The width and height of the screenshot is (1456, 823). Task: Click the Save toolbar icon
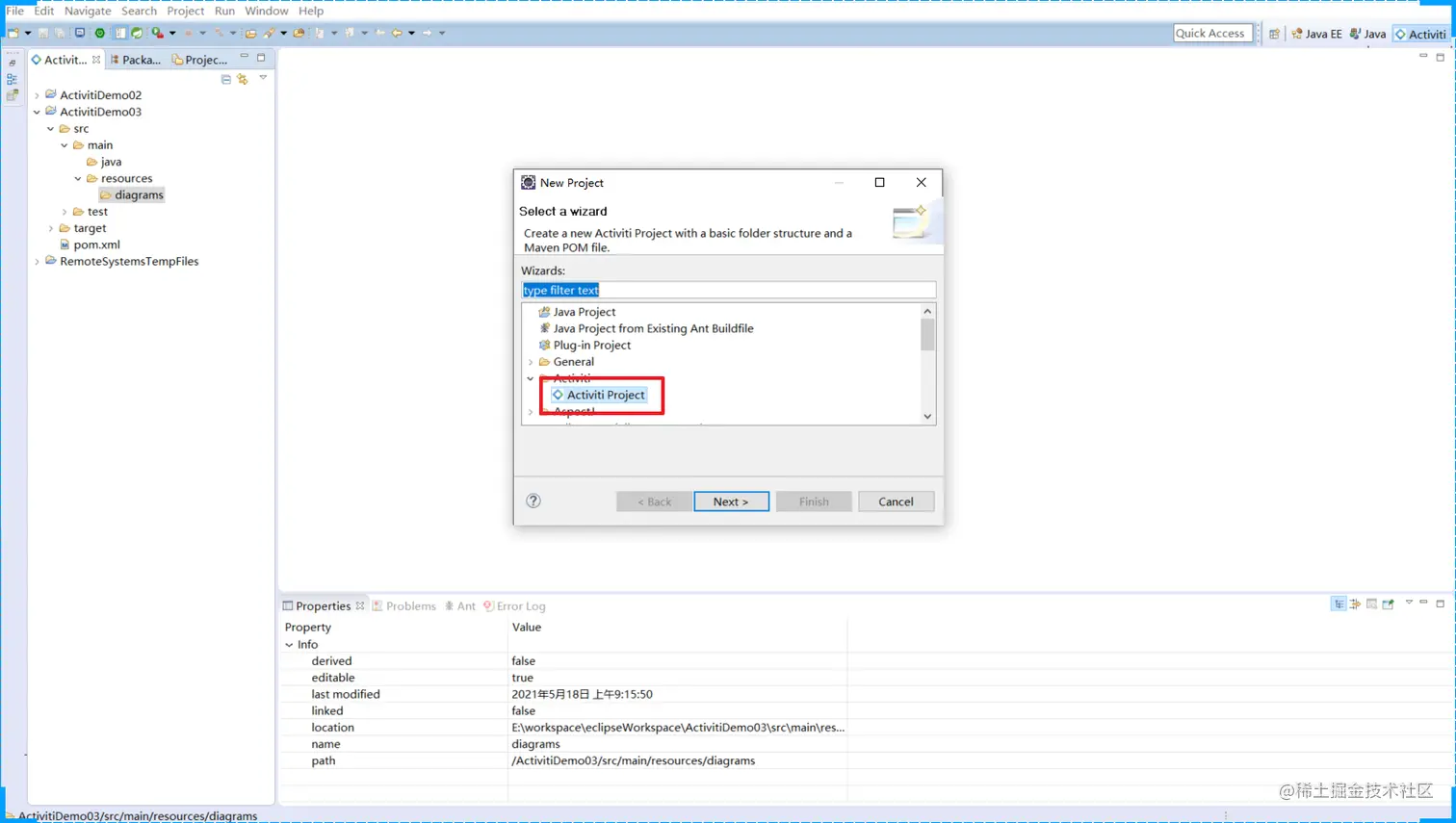point(43,33)
